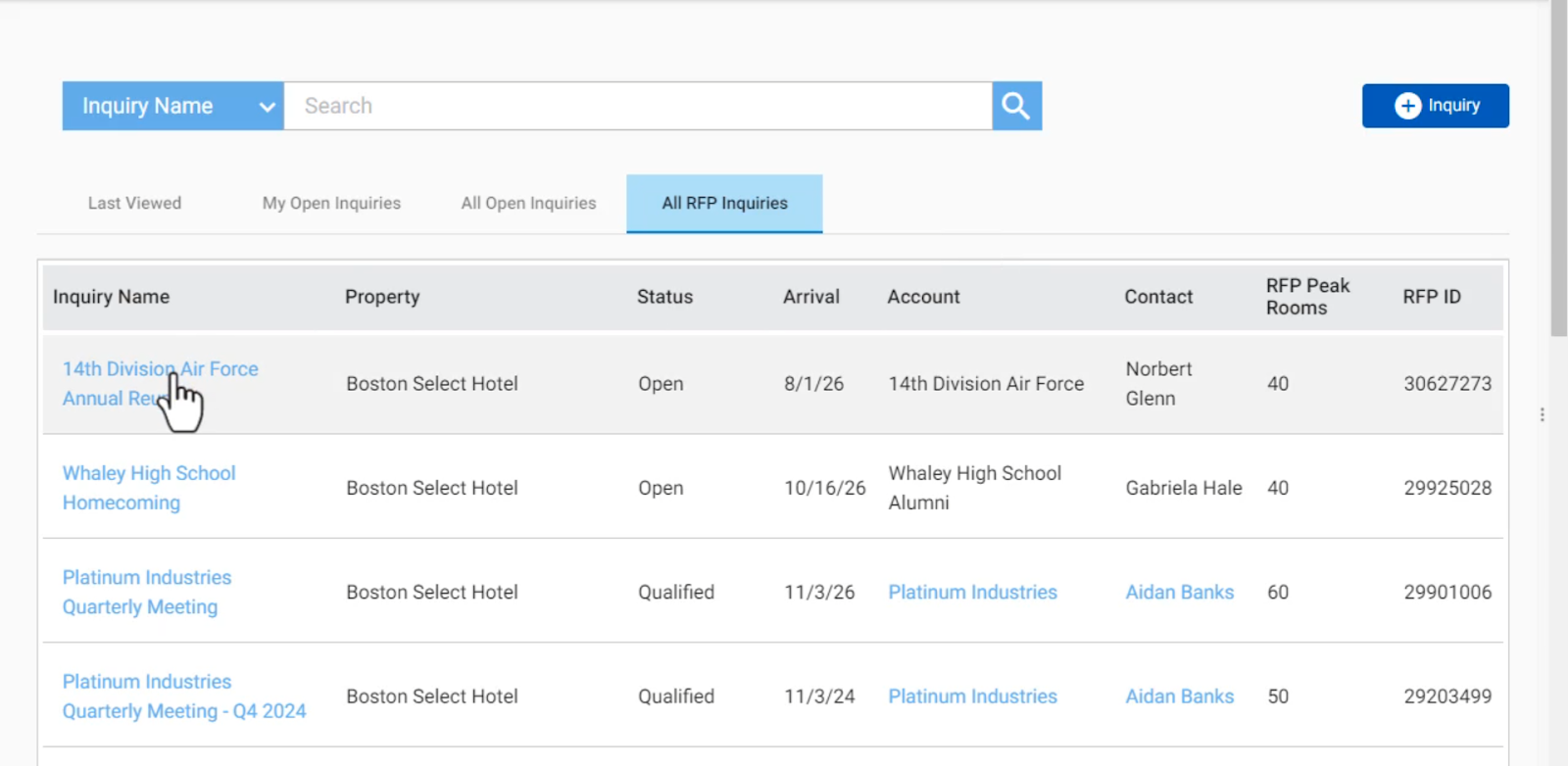Open the vertical three-dot menu at right edge
The height and width of the screenshot is (766, 1568).
coord(1542,414)
